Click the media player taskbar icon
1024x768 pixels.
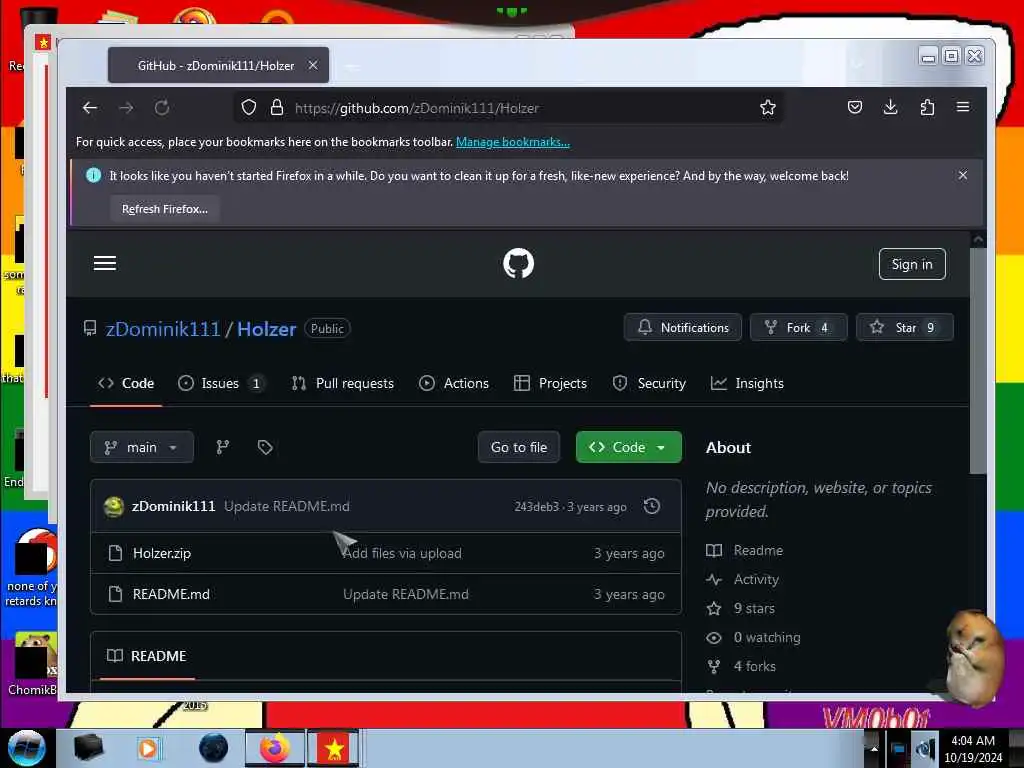click(x=148, y=748)
